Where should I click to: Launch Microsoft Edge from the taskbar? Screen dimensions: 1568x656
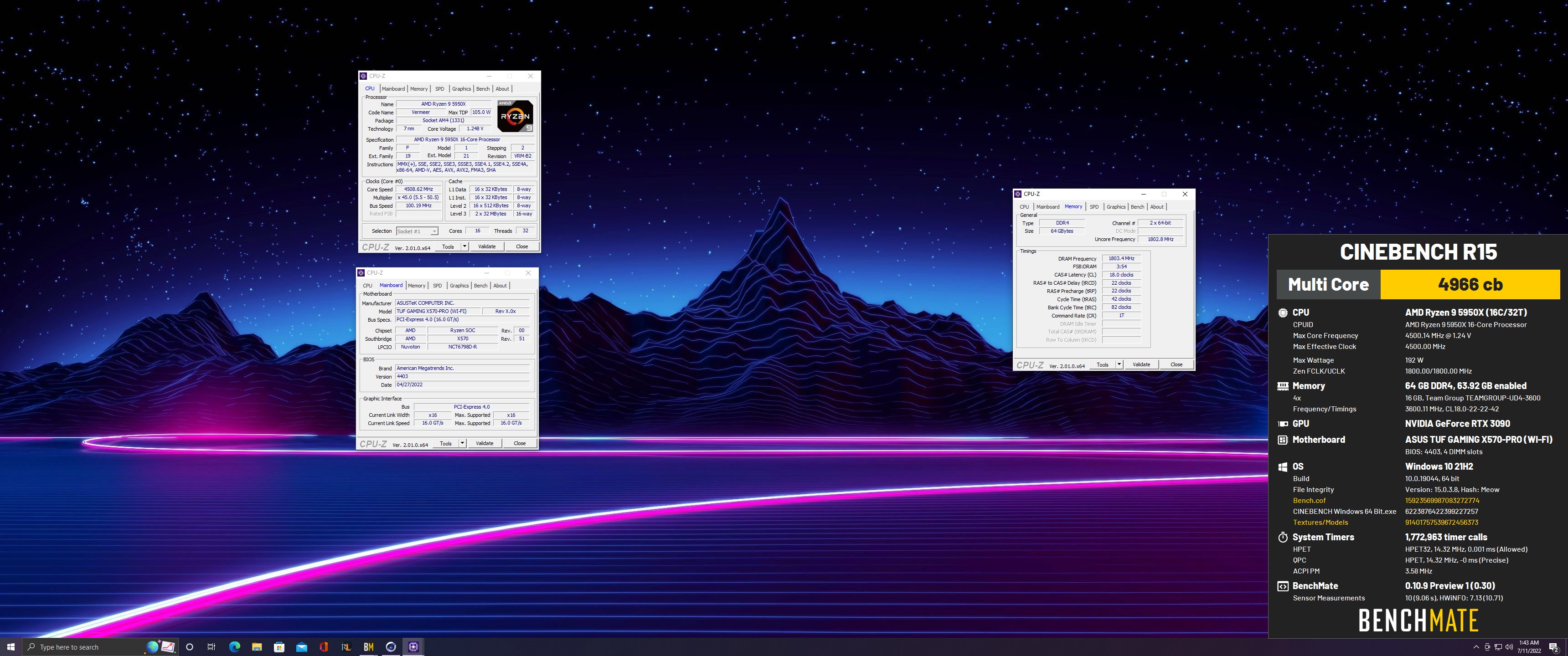pyautogui.click(x=234, y=647)
